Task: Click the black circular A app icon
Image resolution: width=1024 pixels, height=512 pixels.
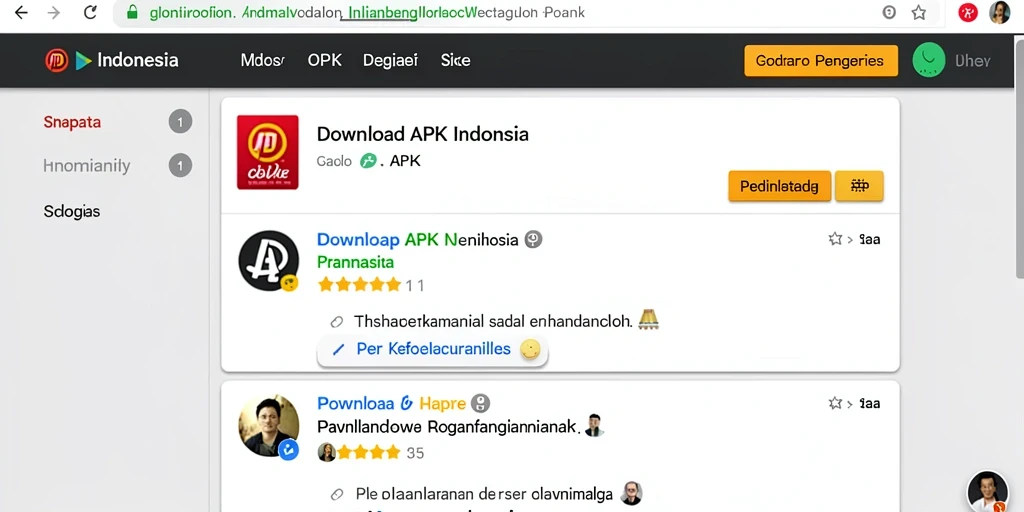Action: [x=268, y=261]
